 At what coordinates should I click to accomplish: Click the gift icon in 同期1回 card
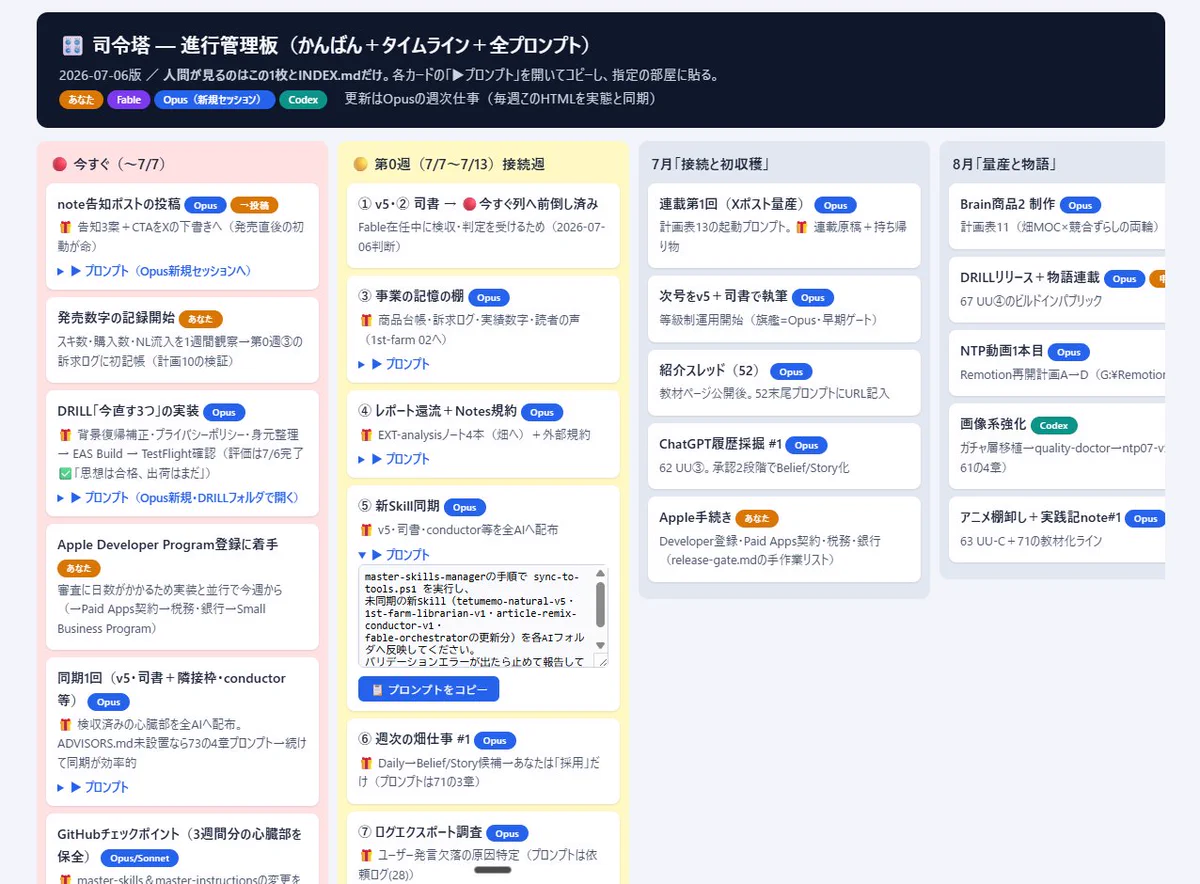click(65, 724)
